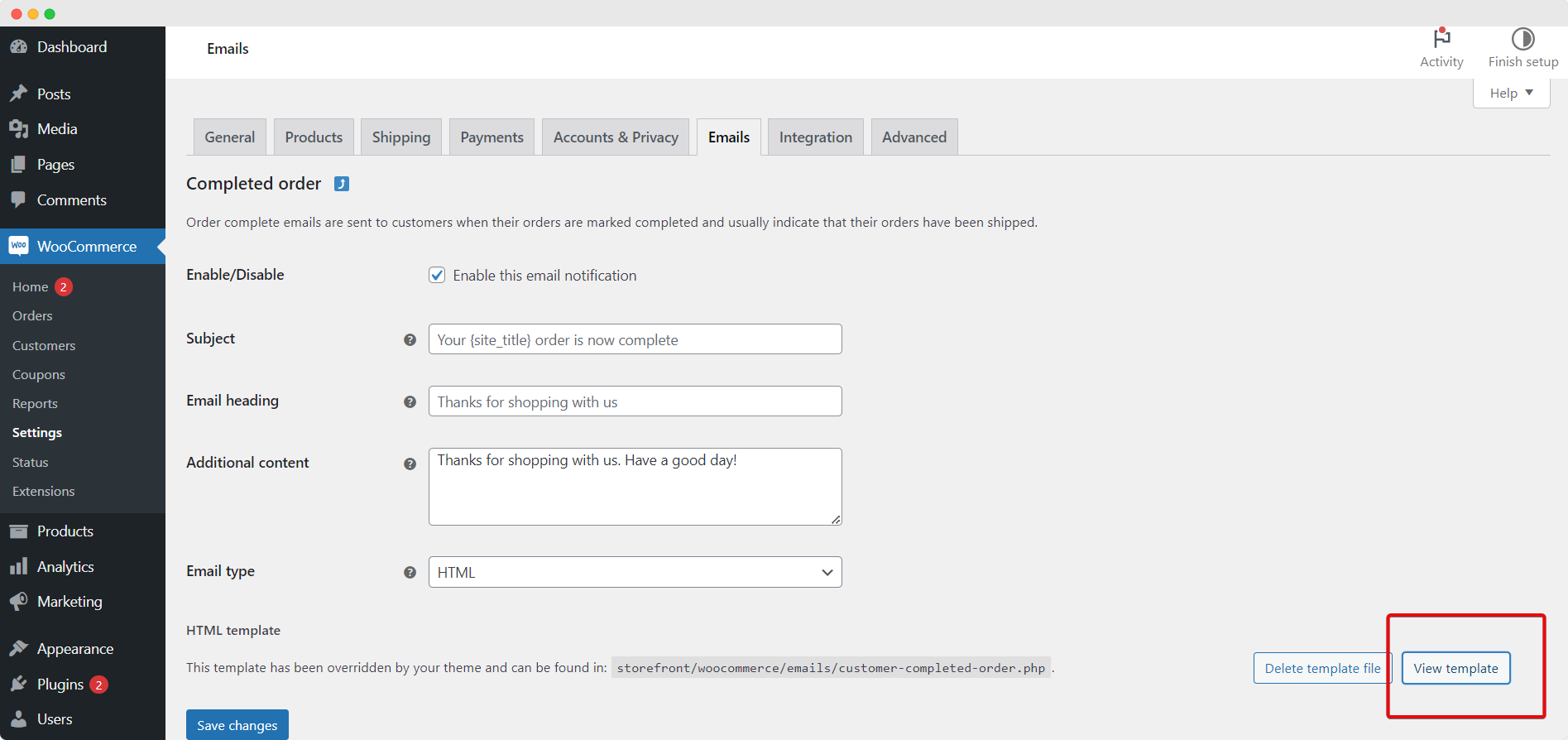Viewport: 1568px width, 740px height.
Task: Click the Pages icon
Action: coord(18,164)
